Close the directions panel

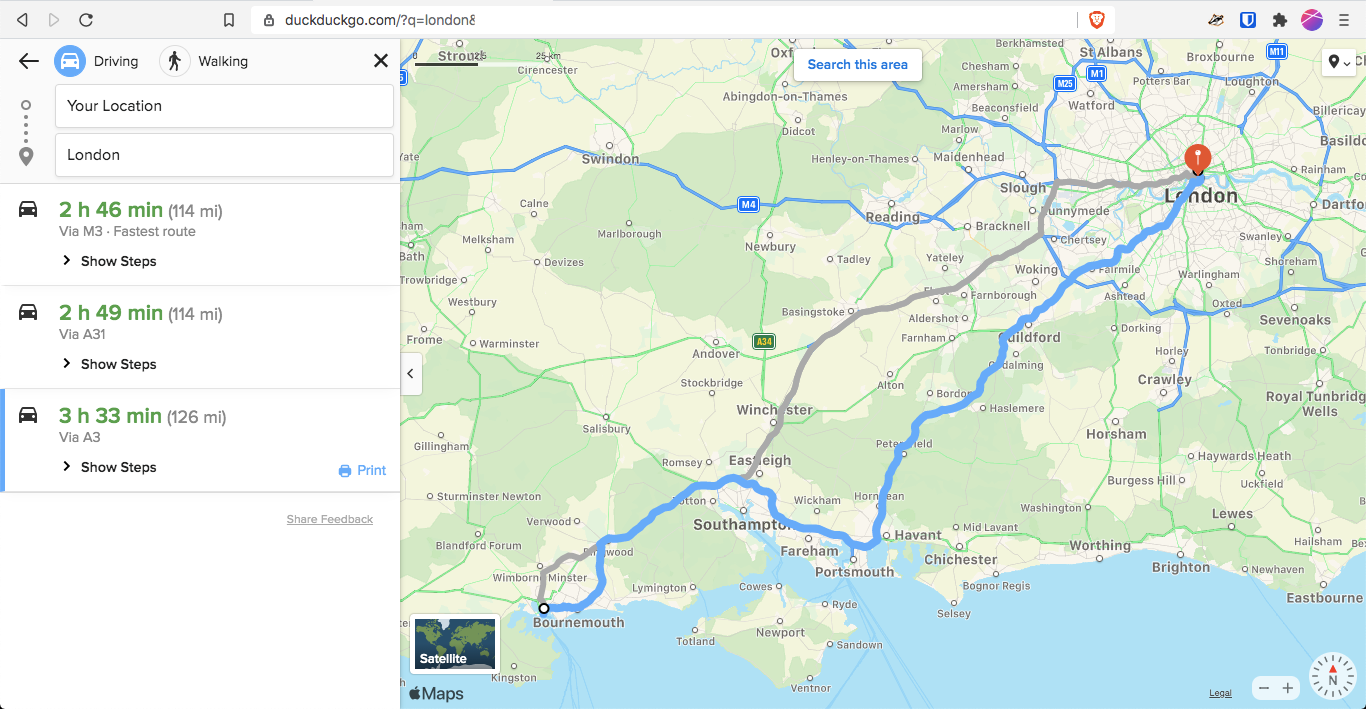[381, 61]
